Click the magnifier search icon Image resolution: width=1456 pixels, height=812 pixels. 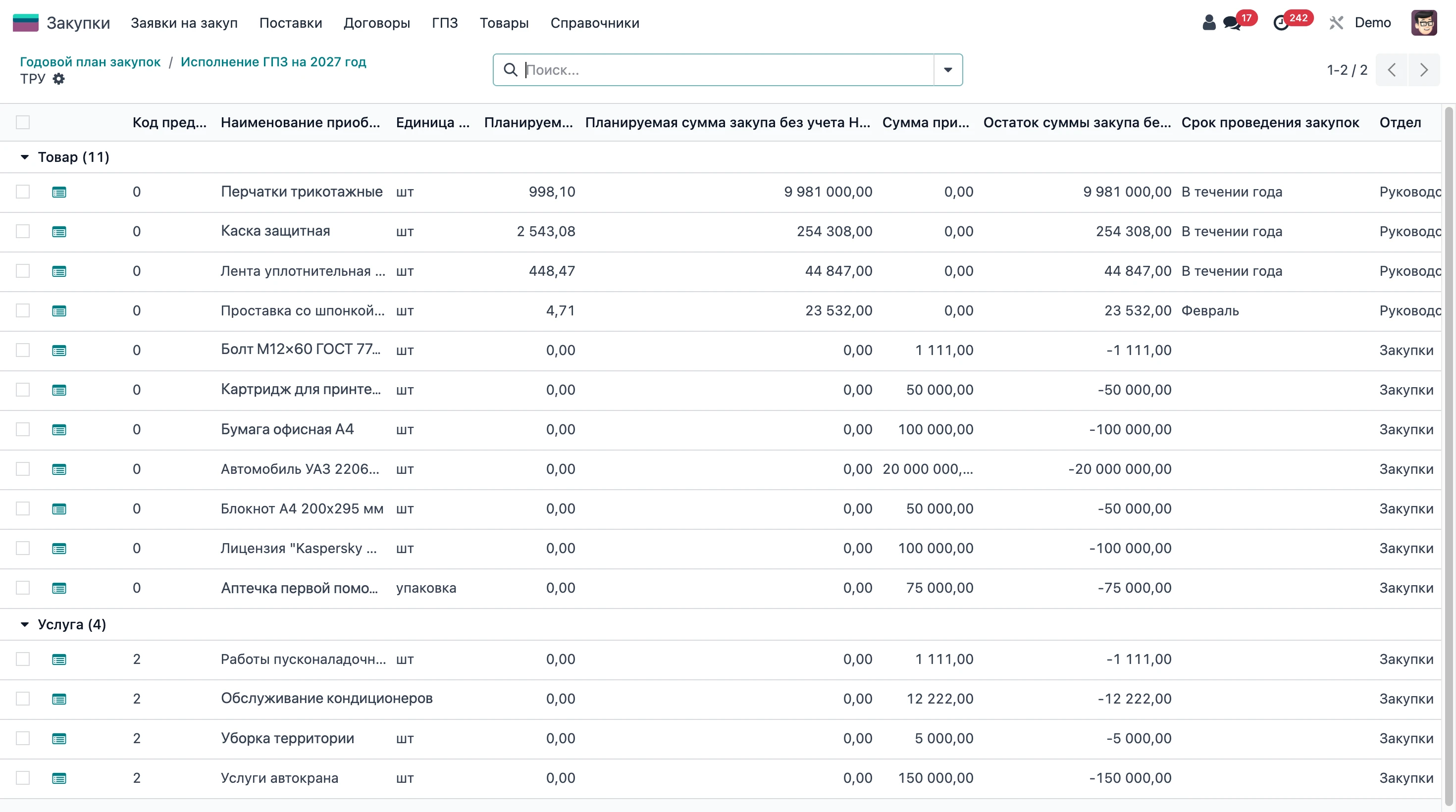point(511,69)
